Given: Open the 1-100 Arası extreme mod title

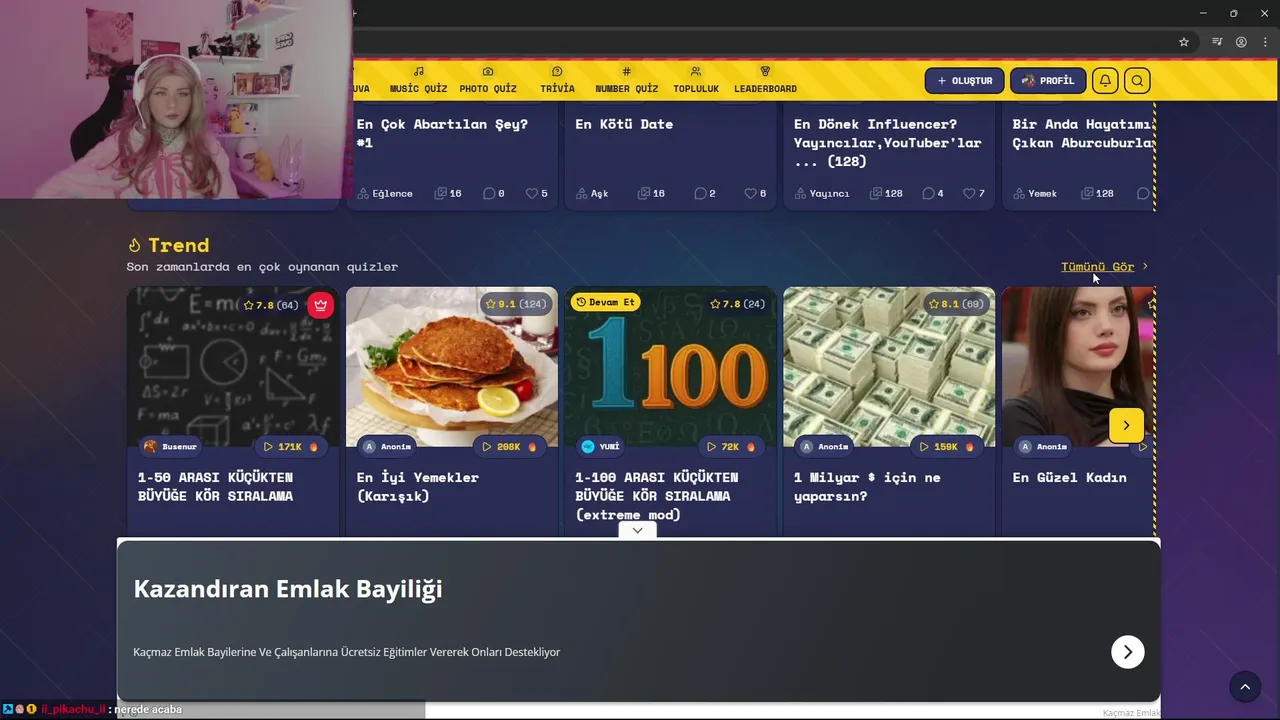Looking at the screenshot, I should (657, 496).
